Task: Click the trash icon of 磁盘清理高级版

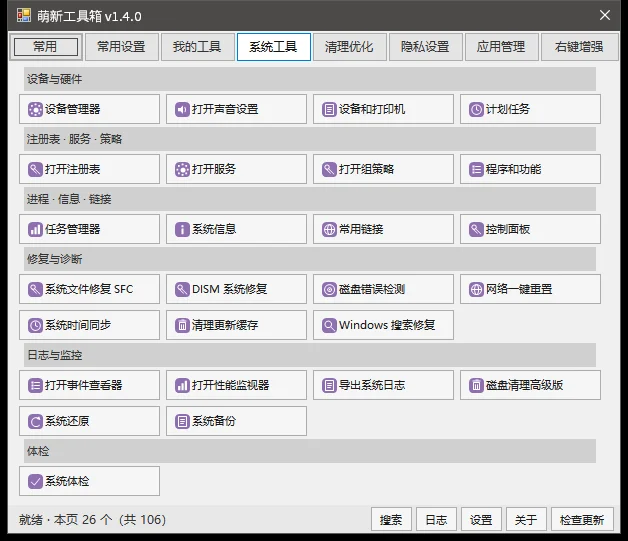Action: 476,385
